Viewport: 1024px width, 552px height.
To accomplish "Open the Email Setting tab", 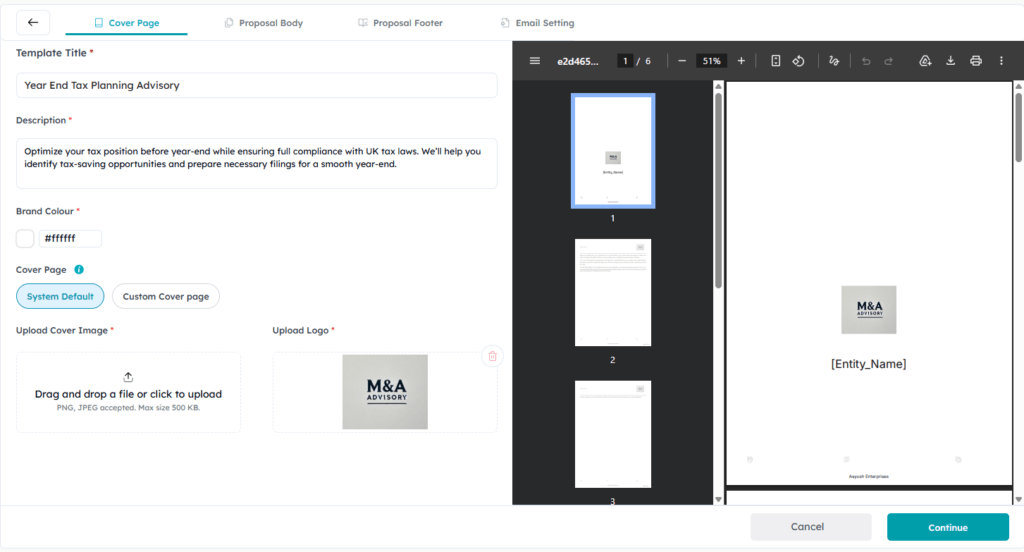I will [x=537, y=23].
